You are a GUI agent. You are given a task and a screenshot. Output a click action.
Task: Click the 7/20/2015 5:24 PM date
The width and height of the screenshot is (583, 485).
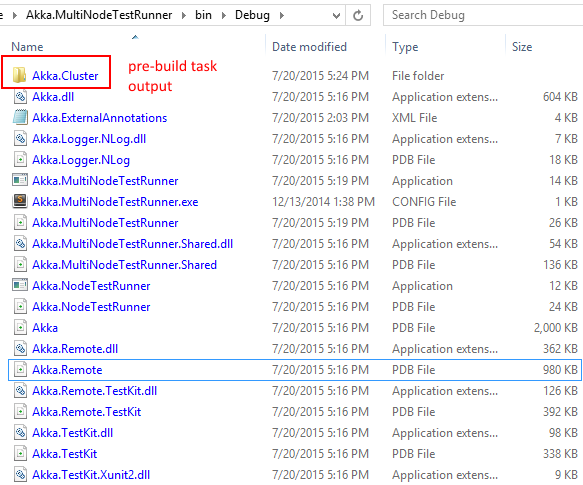321,76
